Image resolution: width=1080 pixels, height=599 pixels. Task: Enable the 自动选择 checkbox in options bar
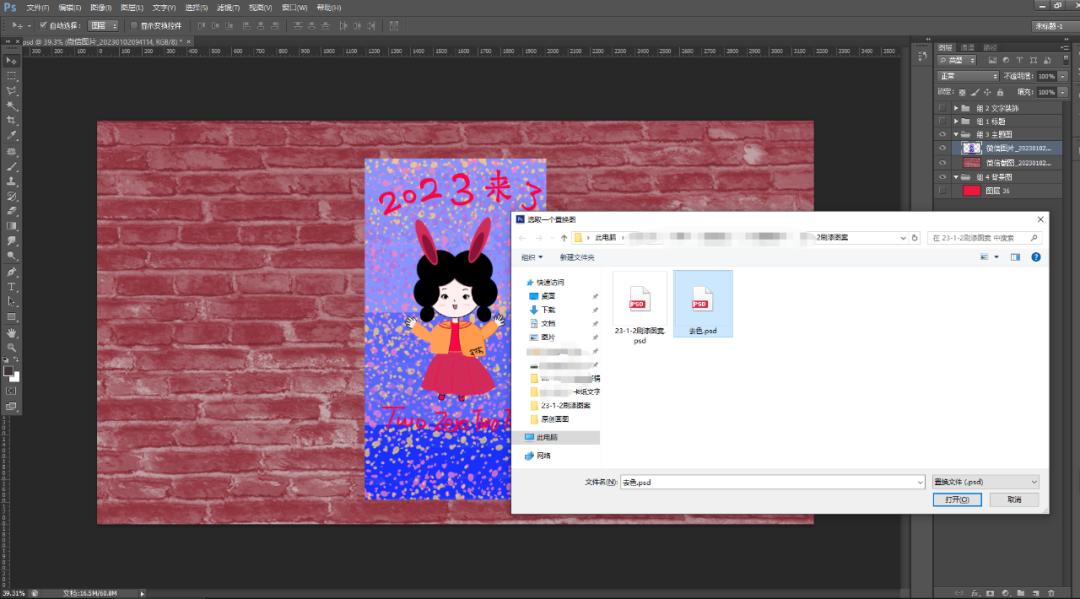(42, 24)
